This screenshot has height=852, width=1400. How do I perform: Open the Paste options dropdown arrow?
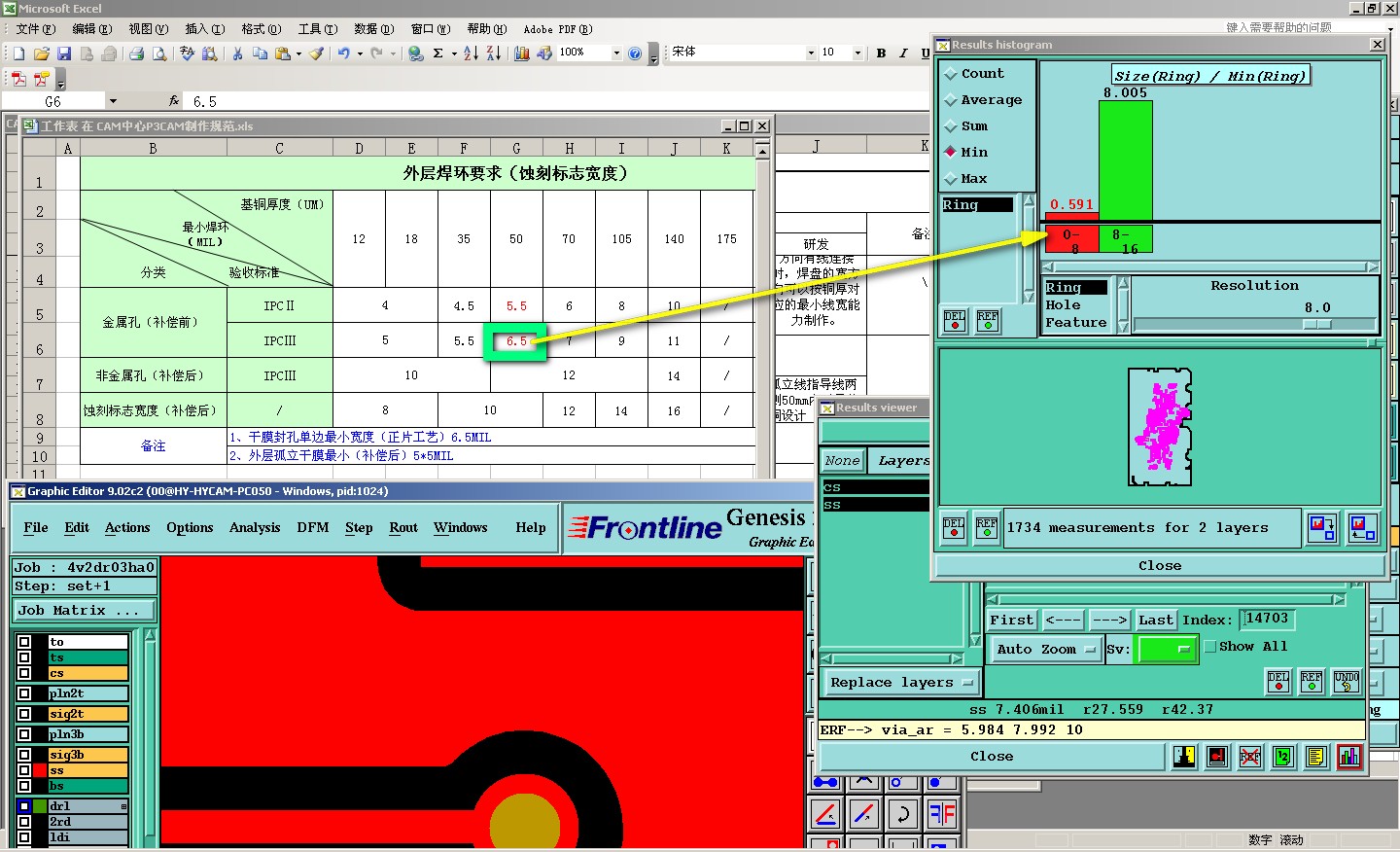(x=298, y=53)
